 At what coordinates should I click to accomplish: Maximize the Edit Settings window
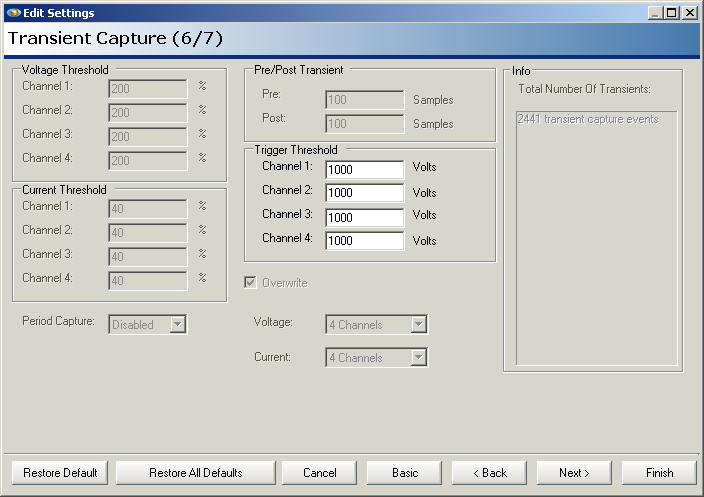(672, 13)
